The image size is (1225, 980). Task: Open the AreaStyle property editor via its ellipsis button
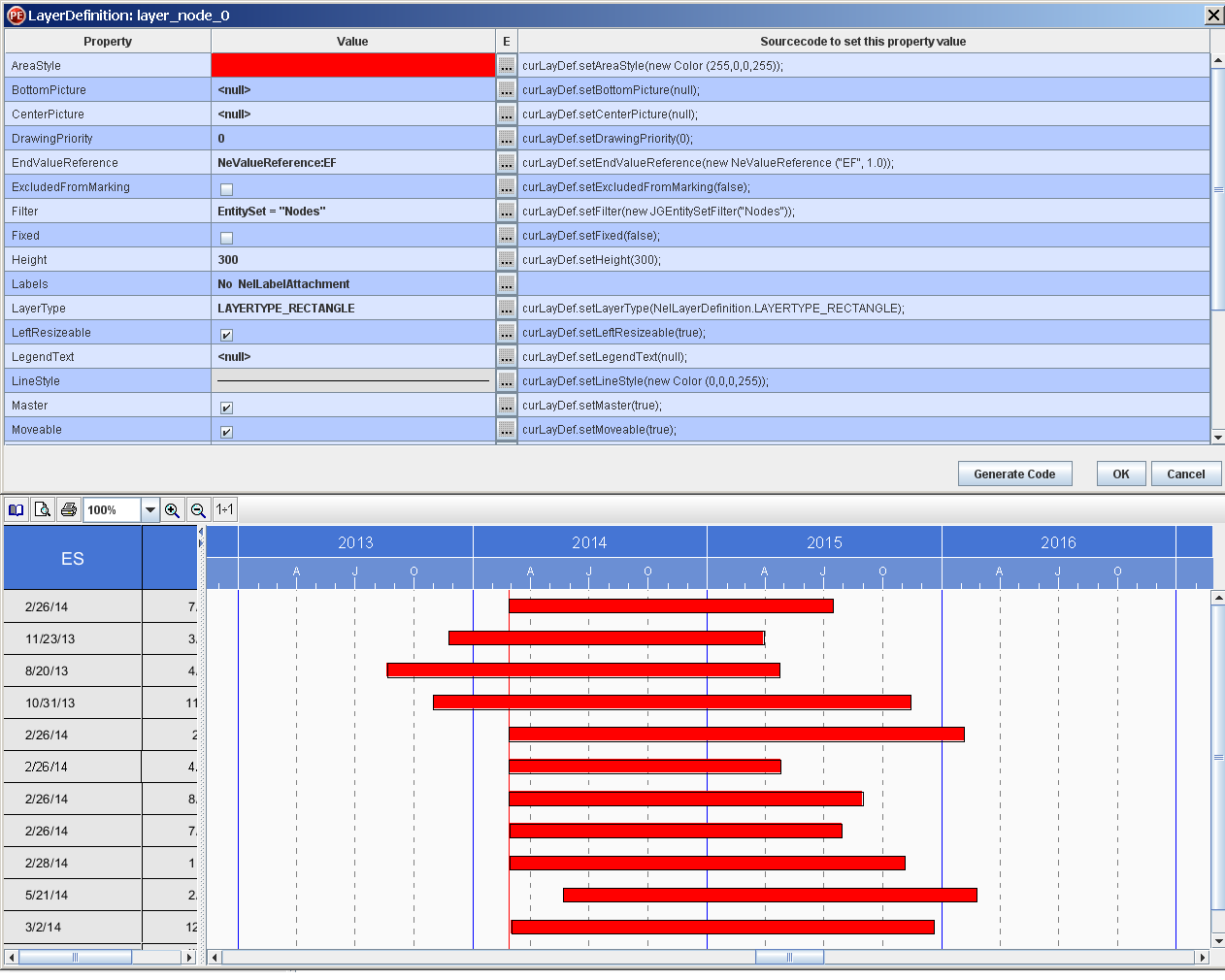[x=506, y=65]
